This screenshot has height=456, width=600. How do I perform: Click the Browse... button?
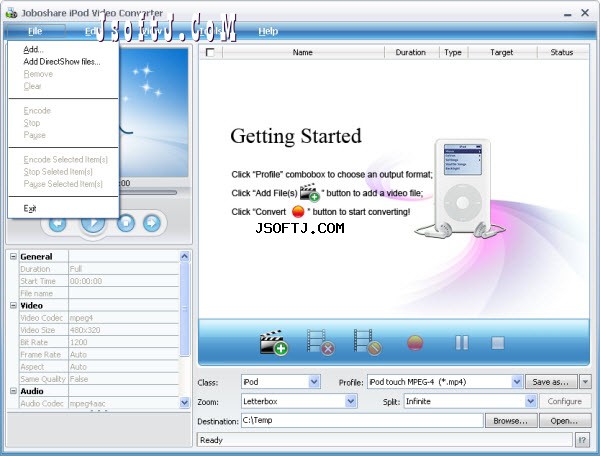coord(511,421)
